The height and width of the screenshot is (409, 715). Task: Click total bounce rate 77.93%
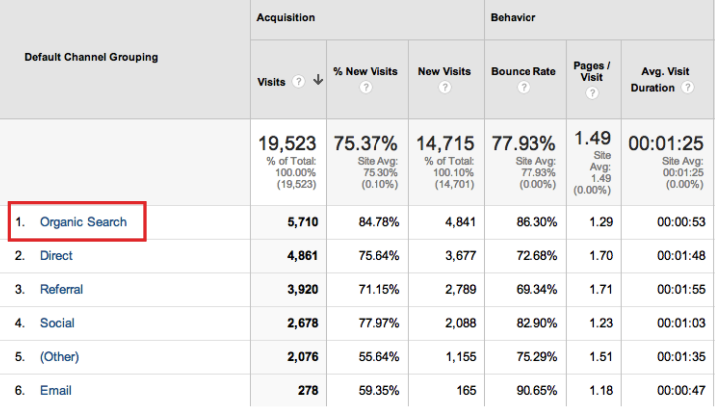point(523,144)
